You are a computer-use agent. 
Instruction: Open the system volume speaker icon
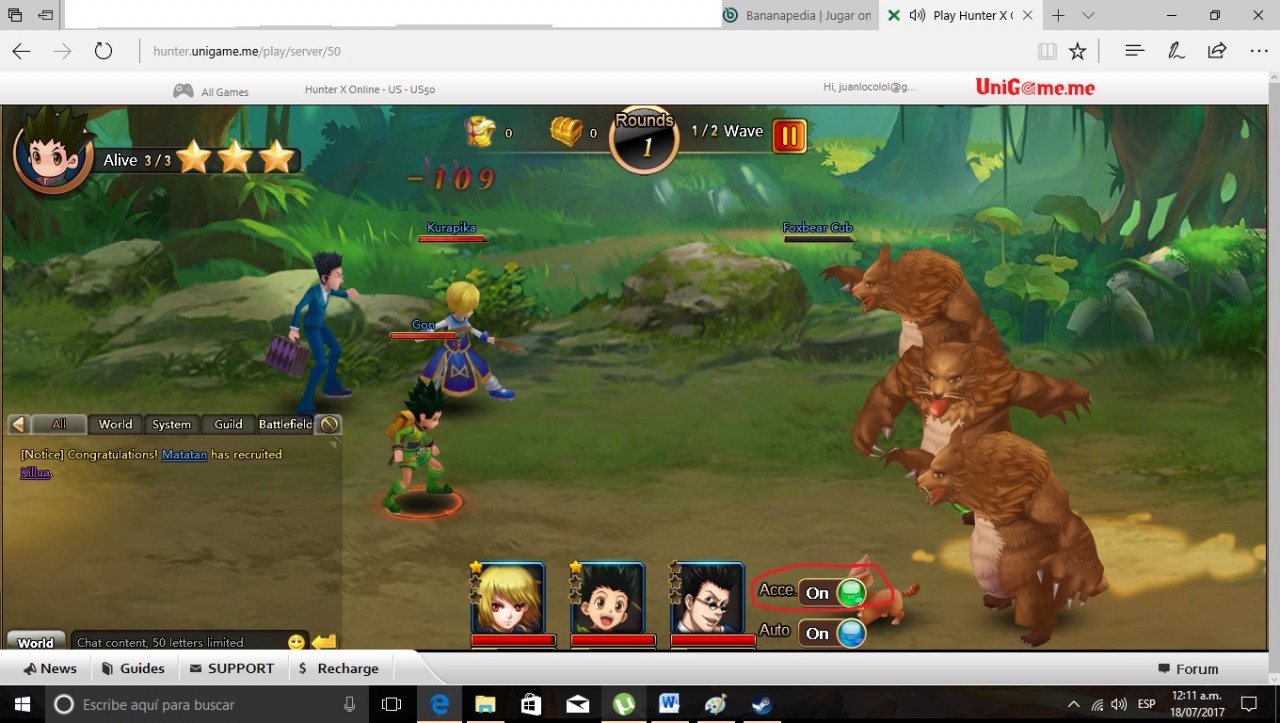point(1119,704)
